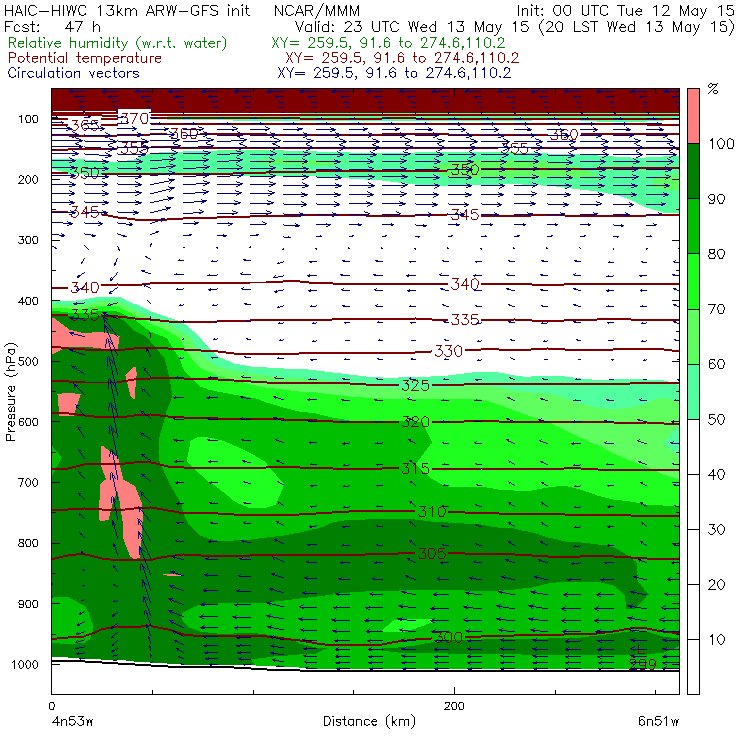Click the '299' low contour label
Image resolution: width=740 pixels, height=740 pixels.
pos(643,664)
